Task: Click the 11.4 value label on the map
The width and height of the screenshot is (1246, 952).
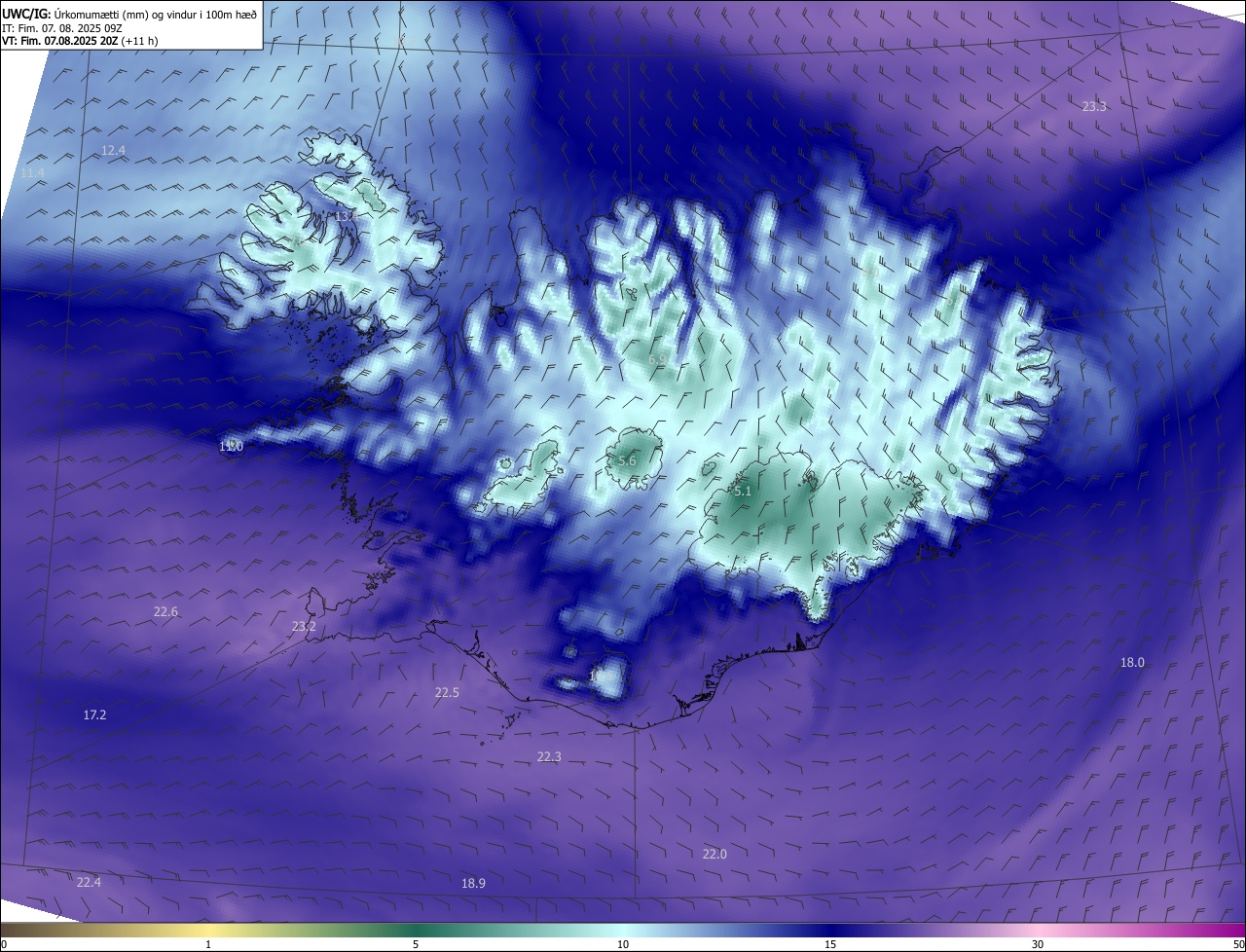Action: point(32,172)
